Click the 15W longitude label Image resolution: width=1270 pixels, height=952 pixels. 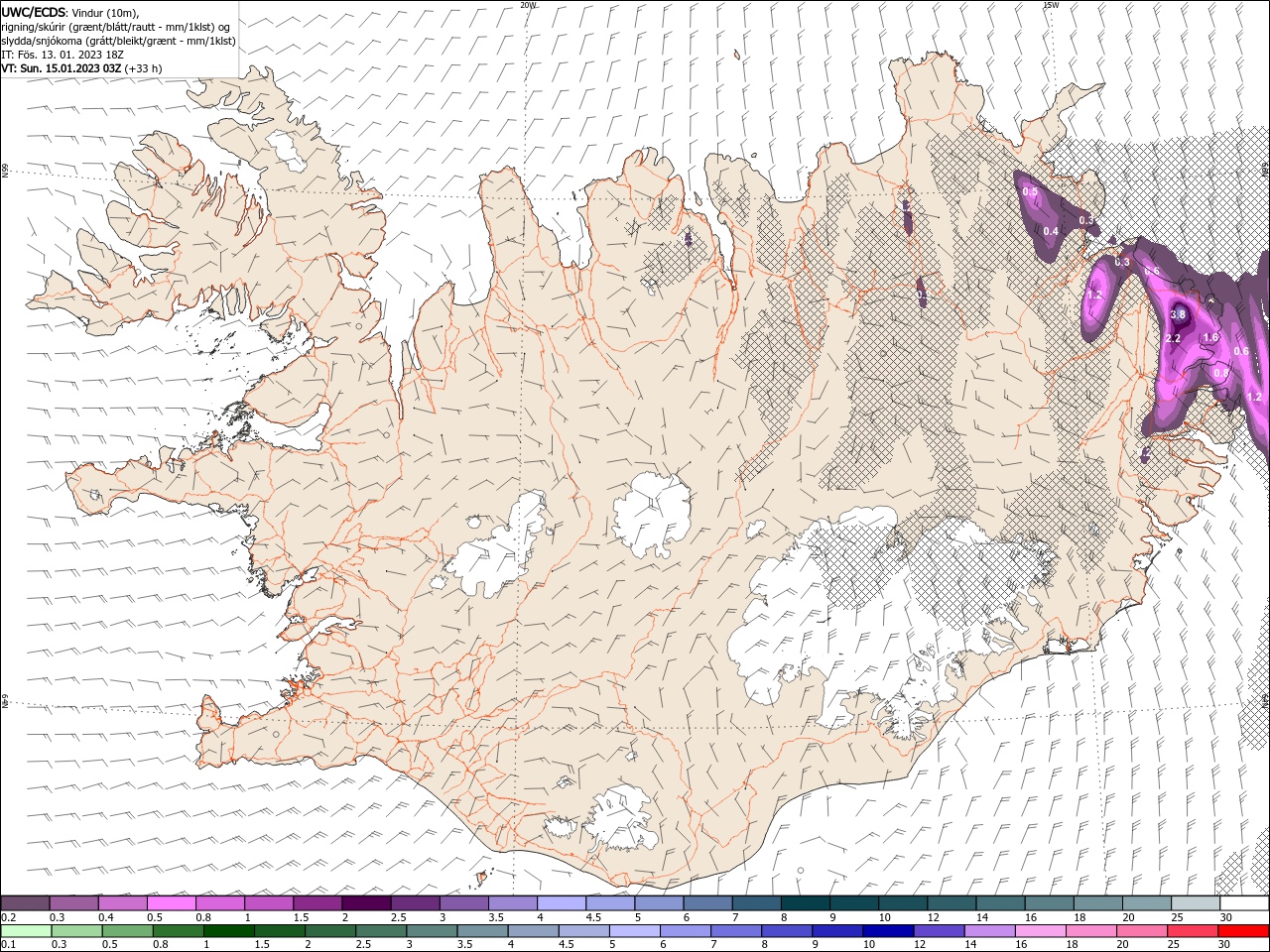click(x=1051, y=5)
